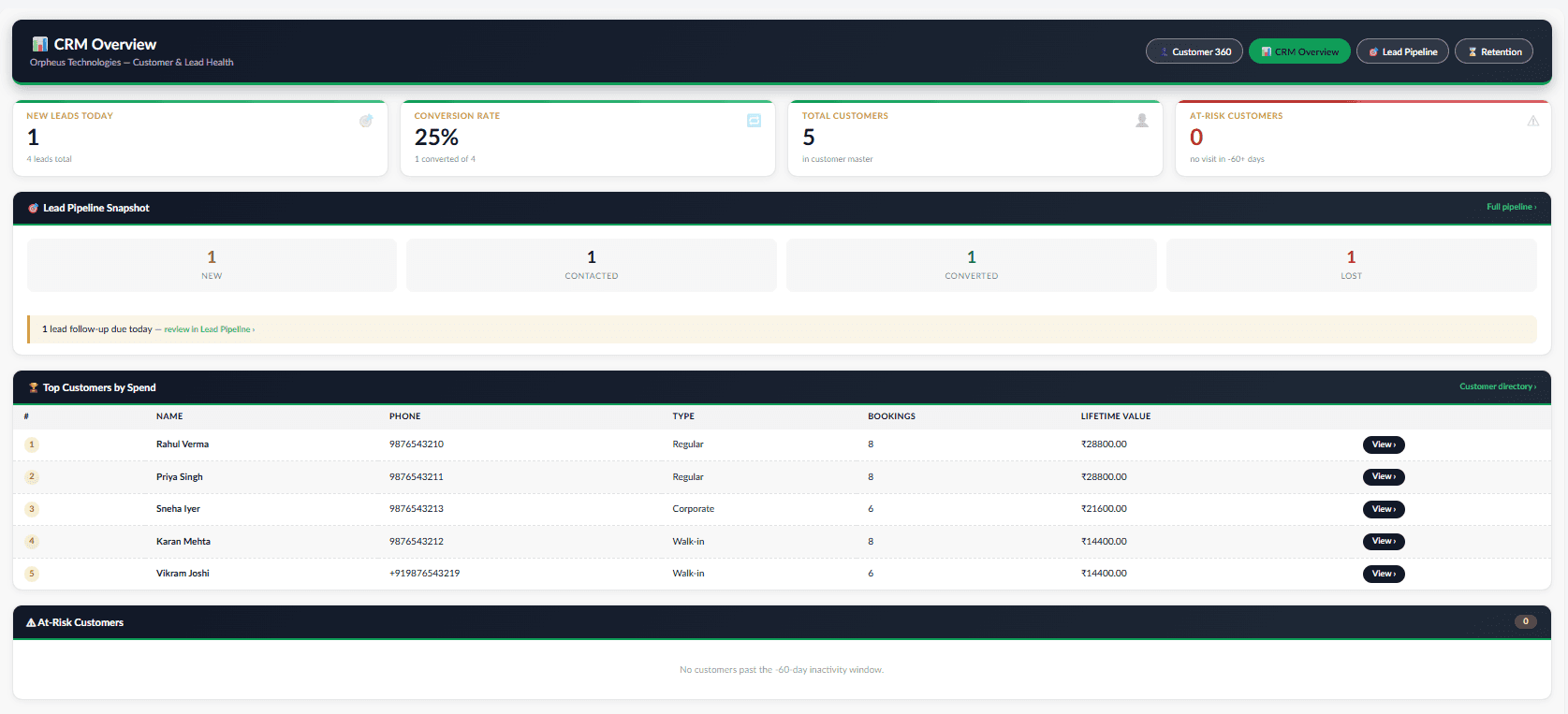Viewport: 1568px width, 714px height.
Task: Click the At-Risk Customers value 0
Action: [x=1196, y=138]
